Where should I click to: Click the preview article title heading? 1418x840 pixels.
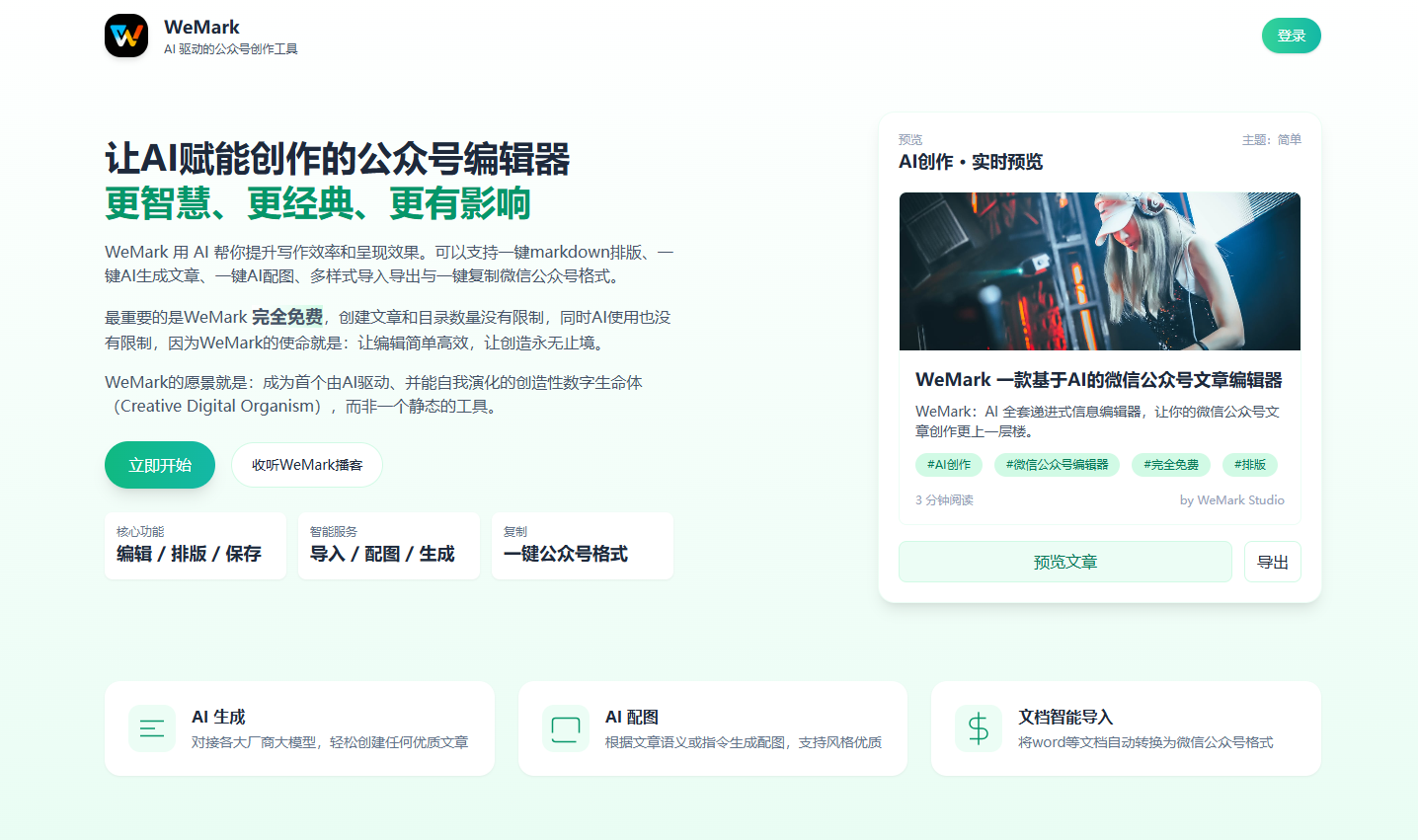click(1098, 380)
